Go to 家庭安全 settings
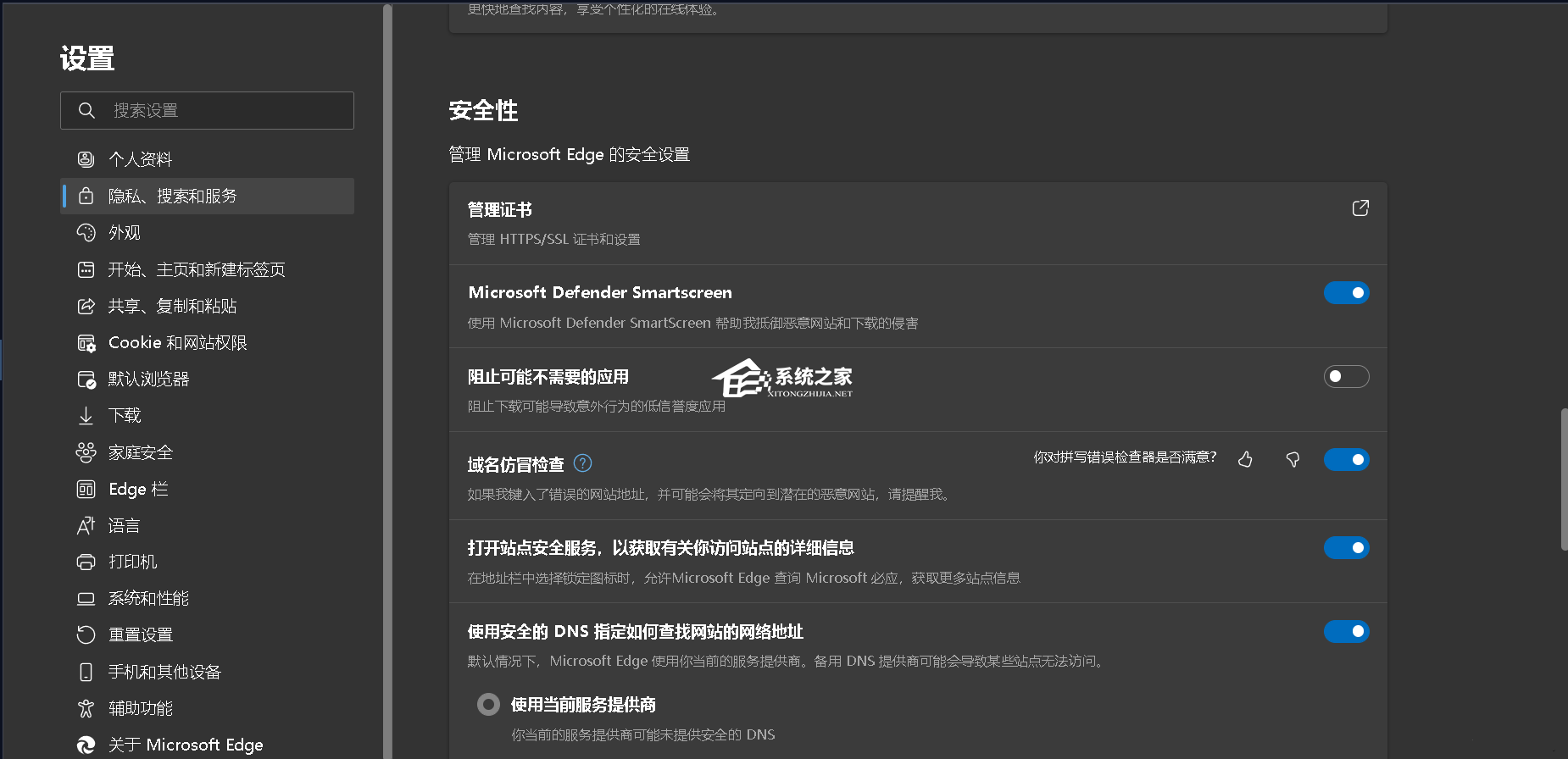1568x759 pixels. (x=208, y=452)
